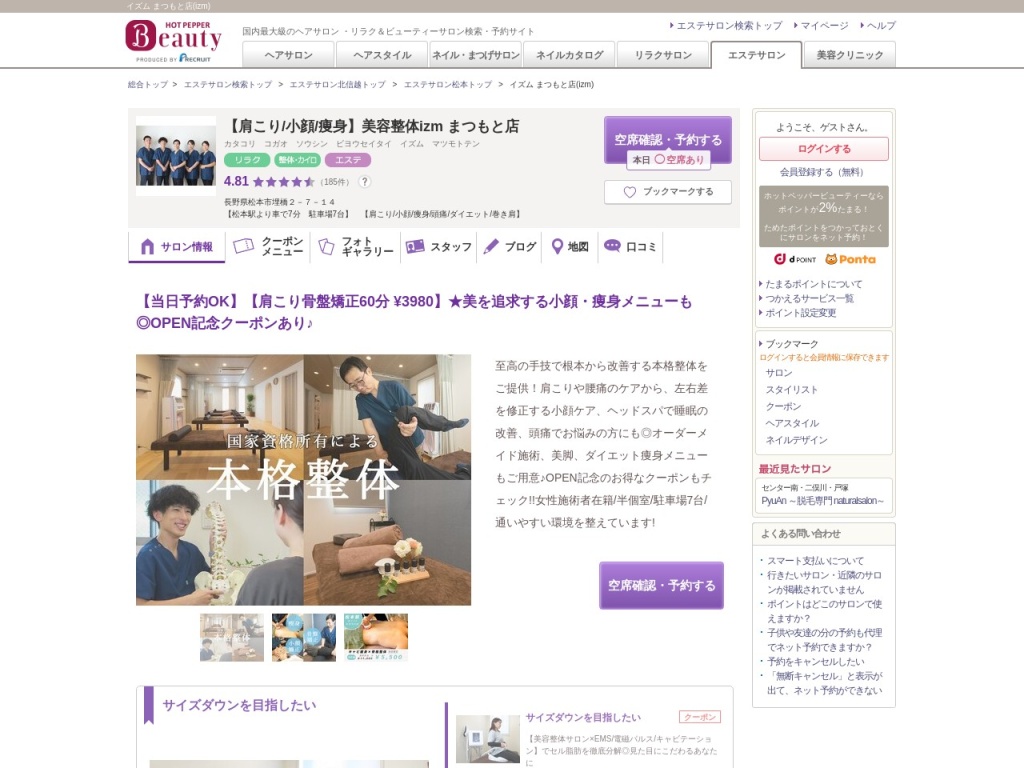The image size is (1024, 768).
Task: Select the first gallery thumbnail below main photo
Action: click(x=232, y=638)
